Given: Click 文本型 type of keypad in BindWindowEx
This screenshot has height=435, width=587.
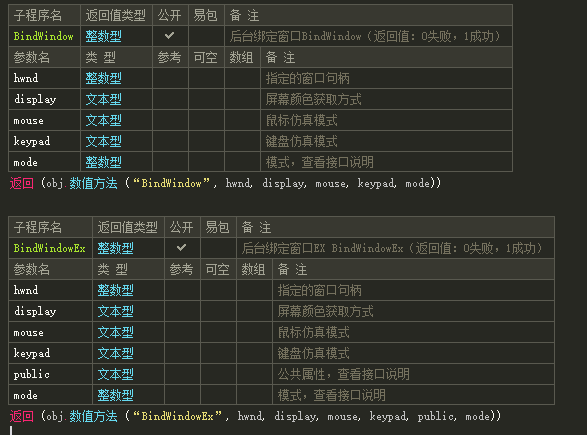Looking at the screenshot, I should tap(116, 353).
